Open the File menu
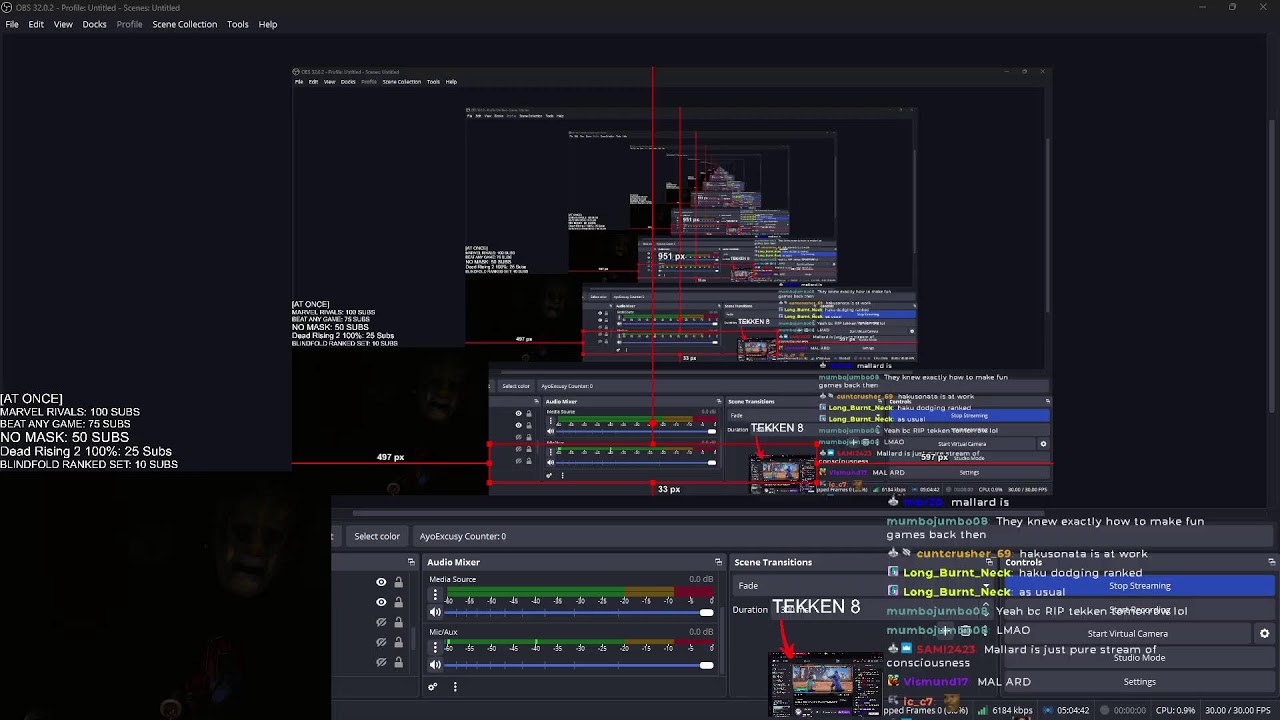Image resolution: width=1280 pixels, height=720 pixels. point(12,24)
